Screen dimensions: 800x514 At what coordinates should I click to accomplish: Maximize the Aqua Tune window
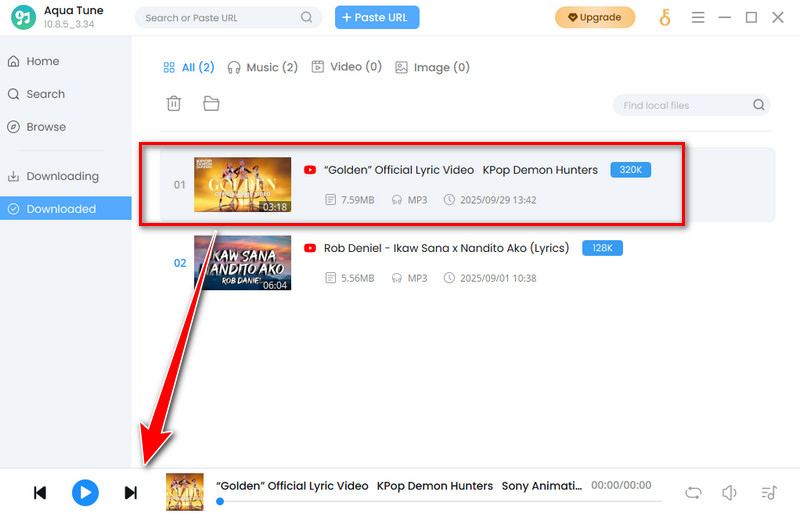click(751, 17)
